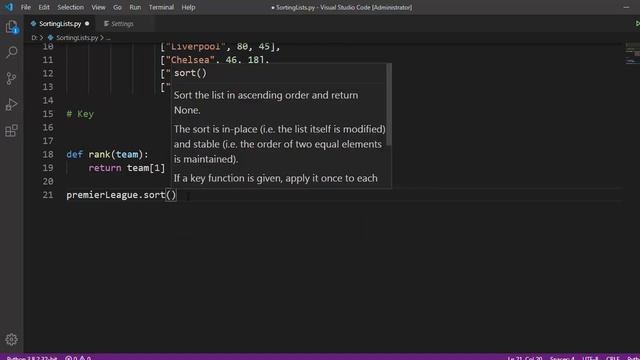Click line number 18 in the gutter
The image size is (640, 360).
coord(48,154)
